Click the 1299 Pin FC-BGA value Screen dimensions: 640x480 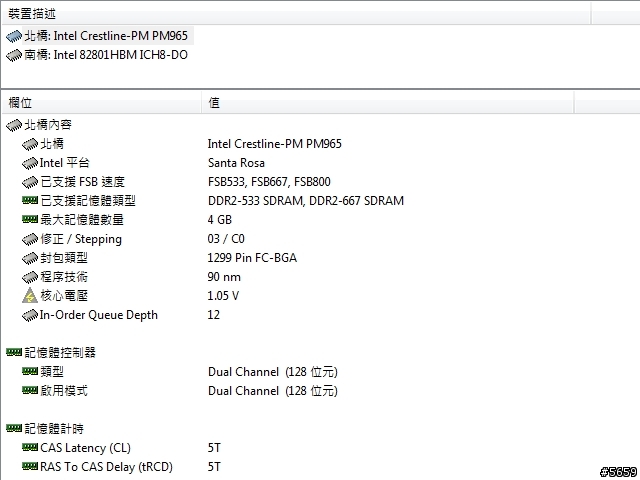(252, 258)
